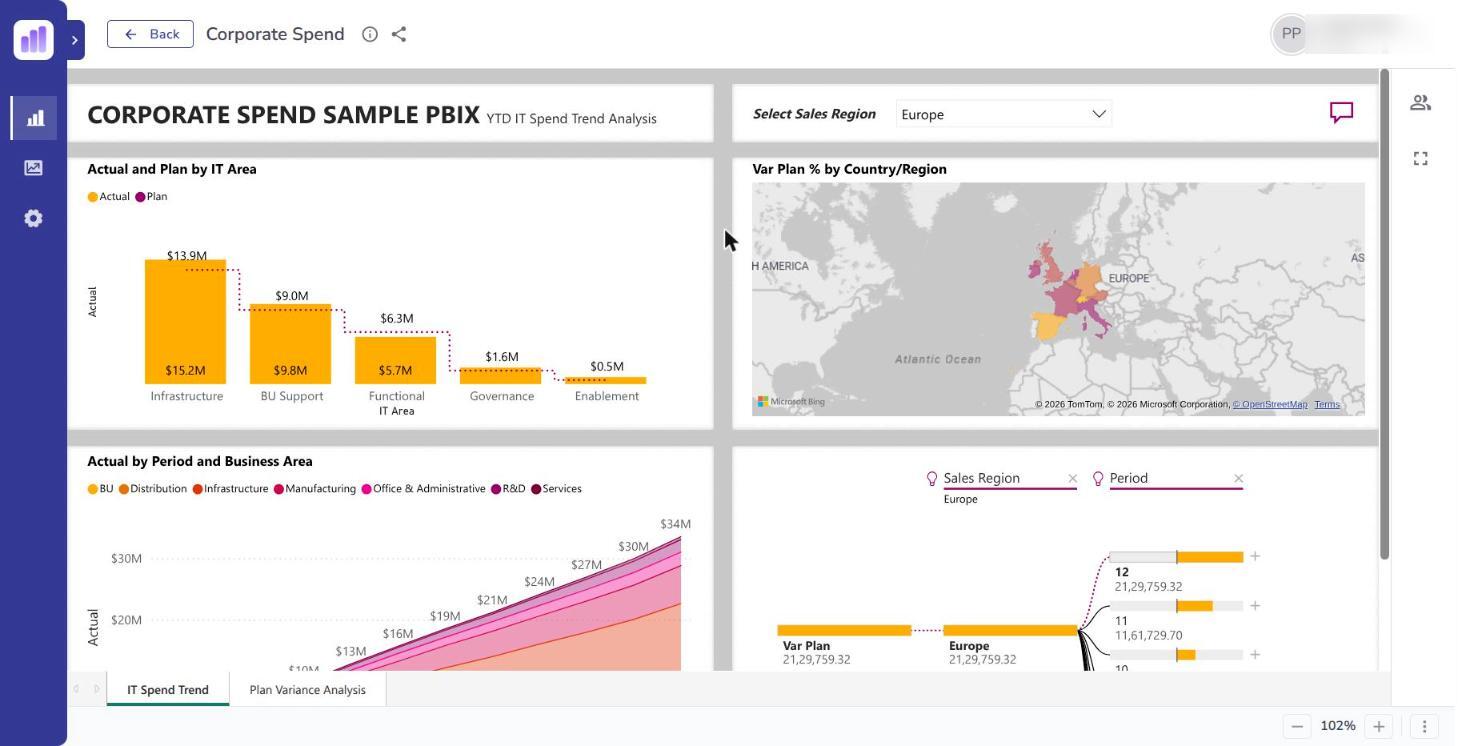Select the BU Support bar
The height and width of the screenshot is (746, 1470).
point(291,344)
